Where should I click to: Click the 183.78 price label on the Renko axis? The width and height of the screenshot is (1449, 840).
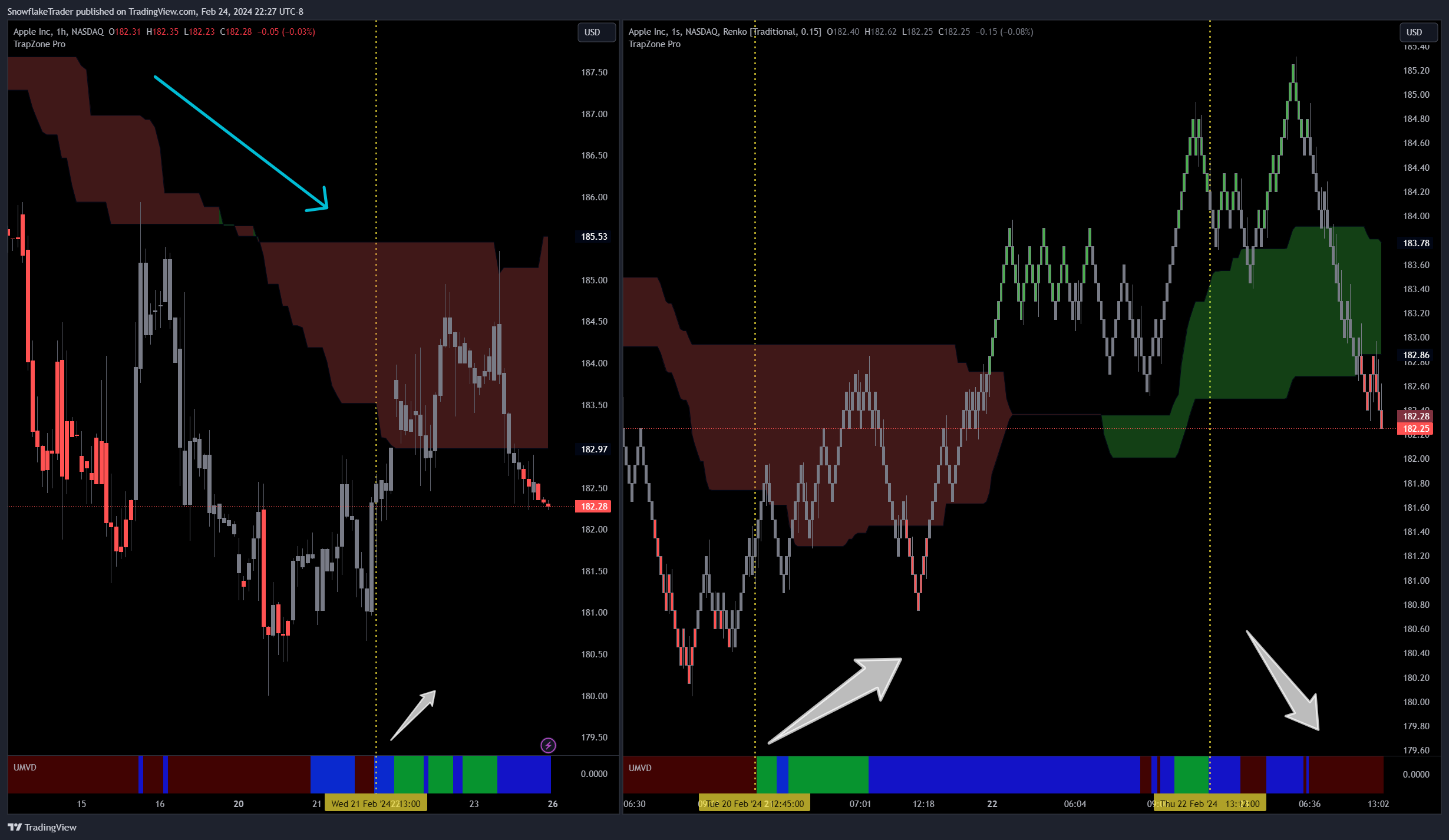click(x=1415, y=243)
